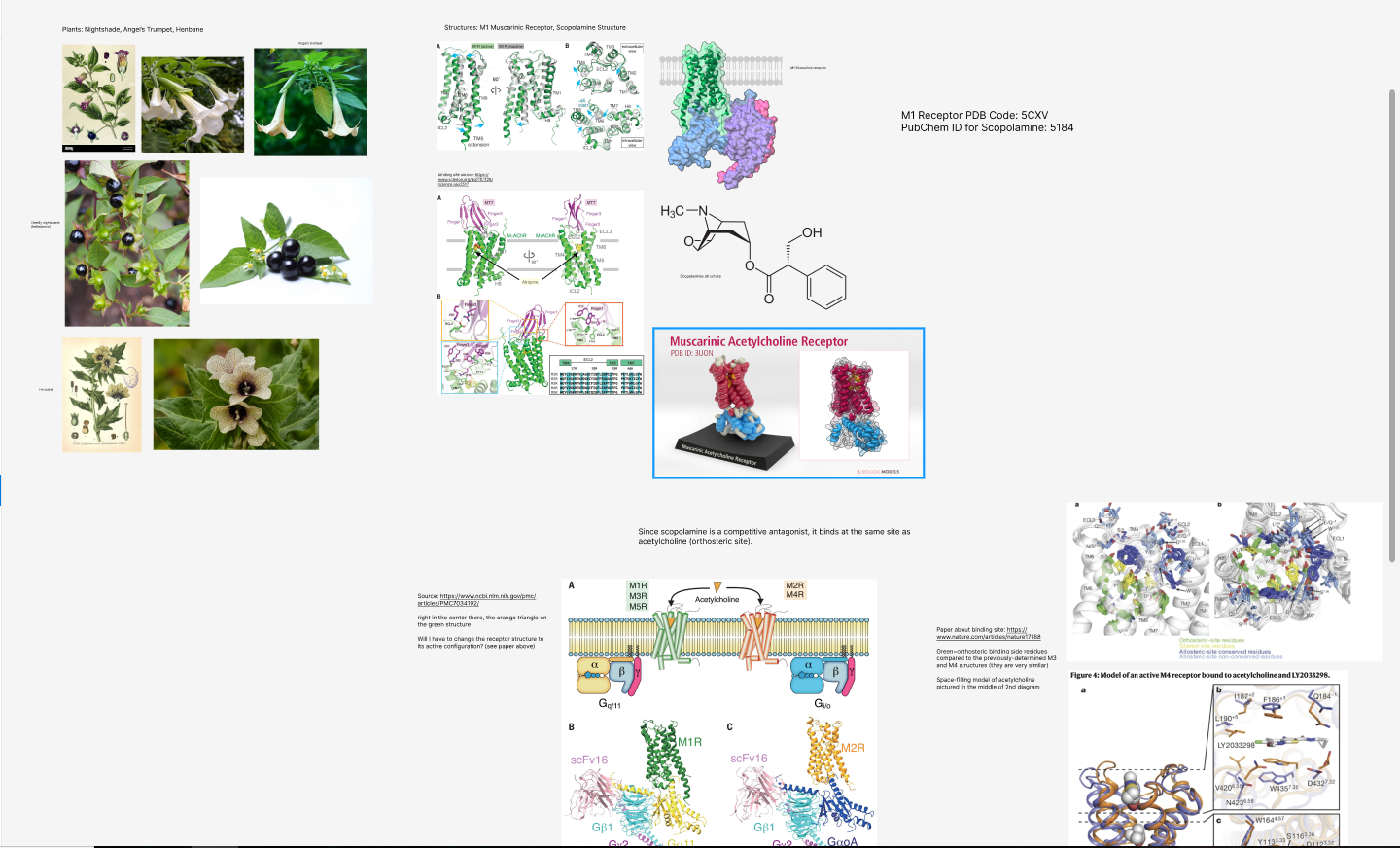Select the 'Deadly nightshade' caption label
This screenshot has height=848, width=1400.
(x=46, y=224)
